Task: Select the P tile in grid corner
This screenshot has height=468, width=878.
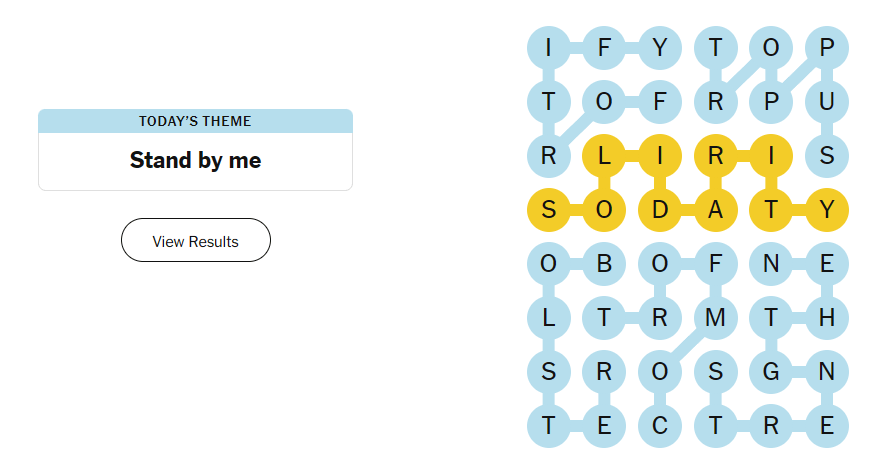Action: [826, 48]
